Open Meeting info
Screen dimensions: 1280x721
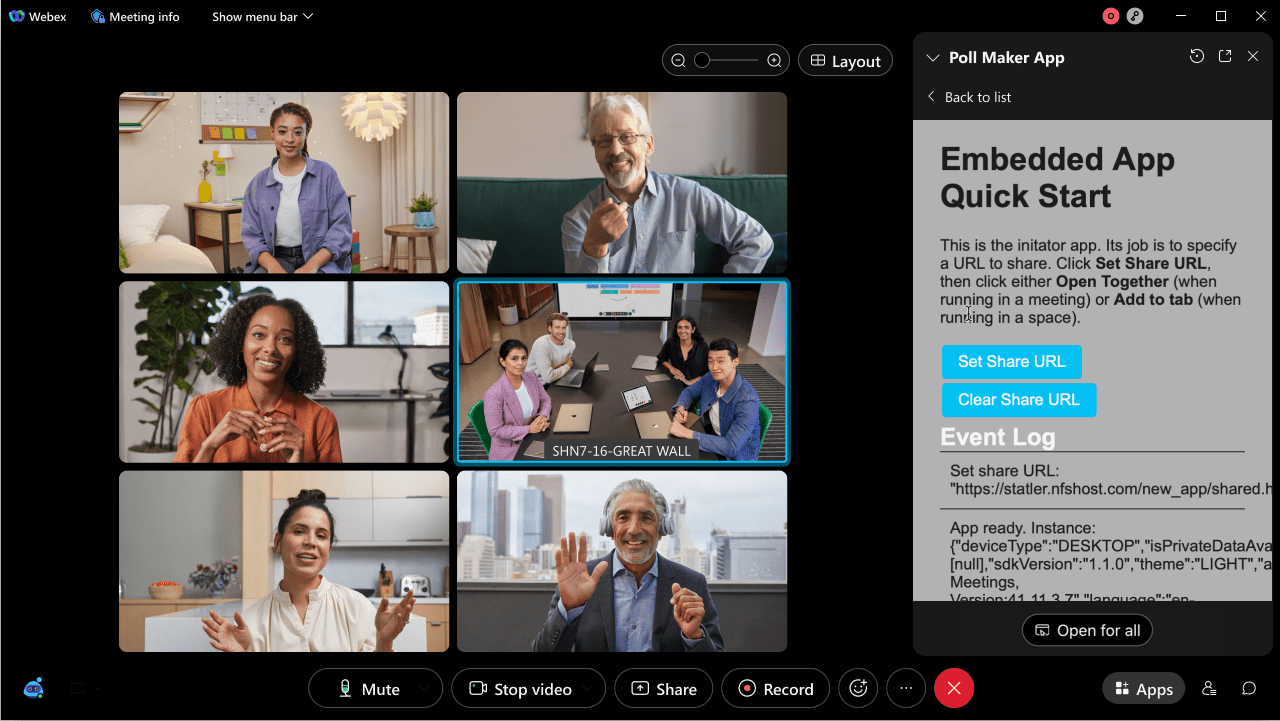(x=135, y=16)
